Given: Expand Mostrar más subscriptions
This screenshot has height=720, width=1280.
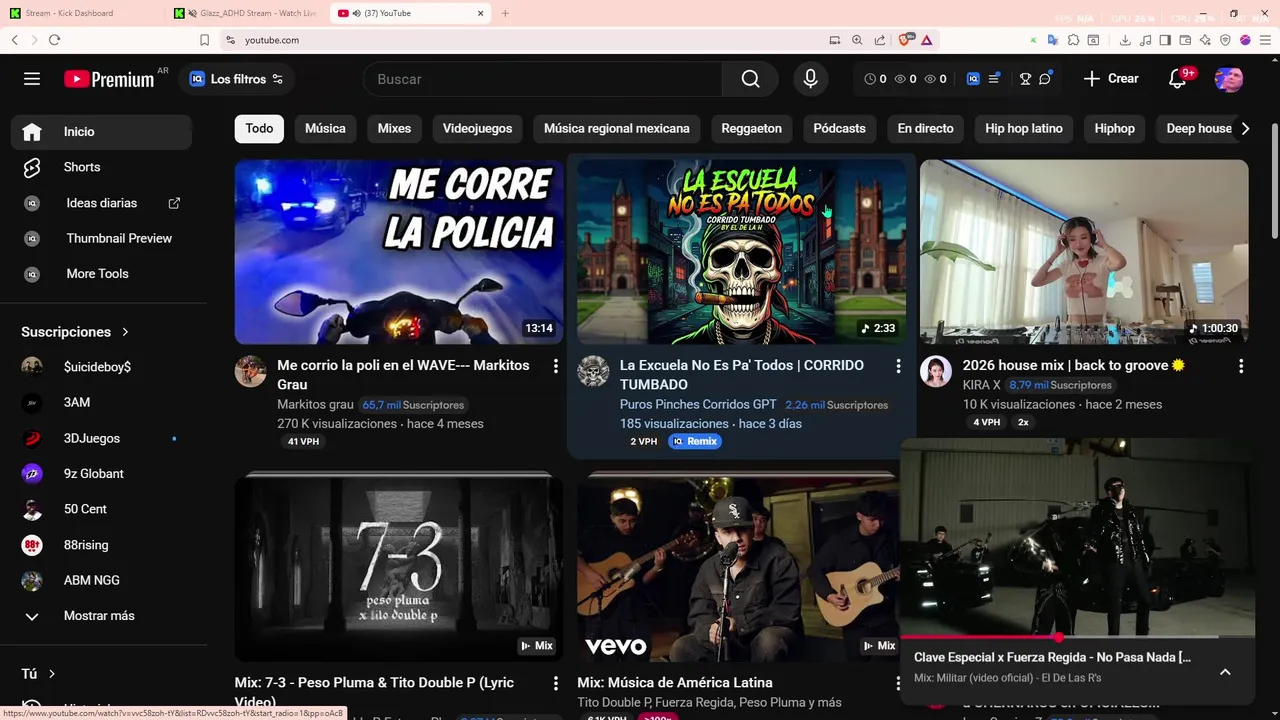Looking at the screenshot, I should 101,616.
